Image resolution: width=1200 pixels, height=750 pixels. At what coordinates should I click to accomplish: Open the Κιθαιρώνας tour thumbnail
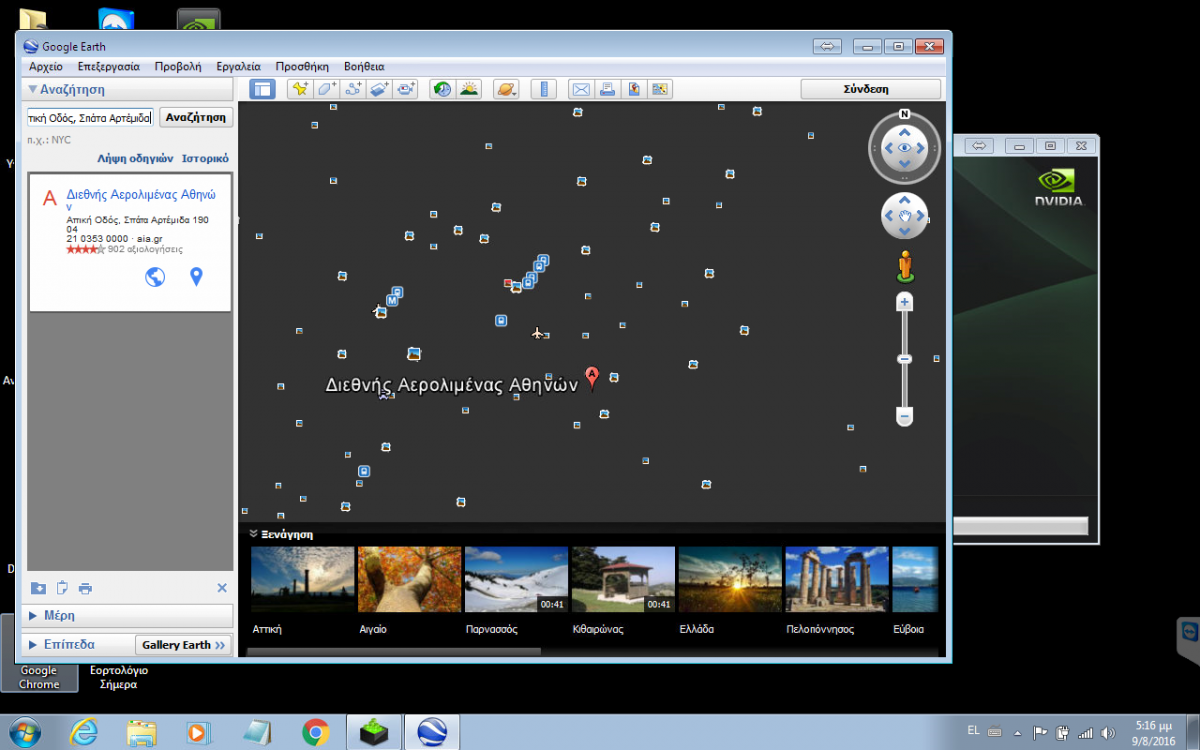pyautogui.click(x=623, y=579)
